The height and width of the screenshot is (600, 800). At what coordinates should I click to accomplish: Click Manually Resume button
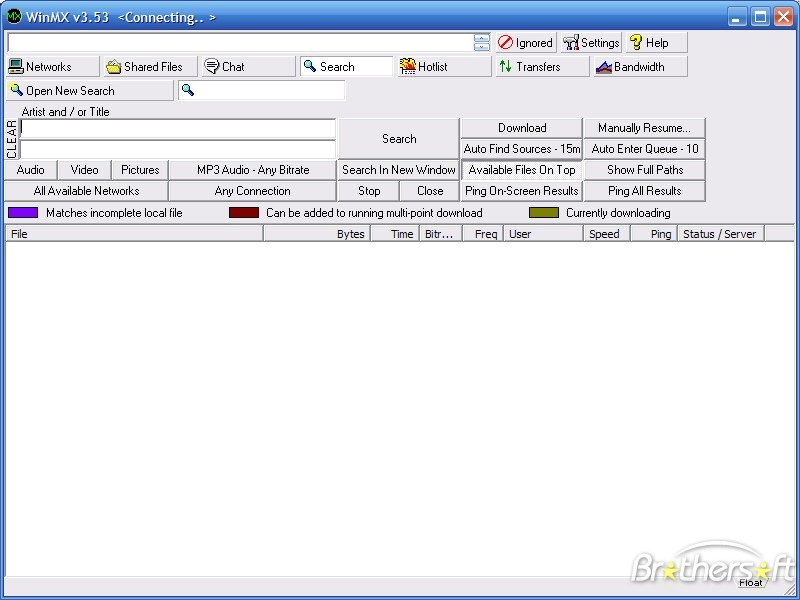tap(644, 128)
